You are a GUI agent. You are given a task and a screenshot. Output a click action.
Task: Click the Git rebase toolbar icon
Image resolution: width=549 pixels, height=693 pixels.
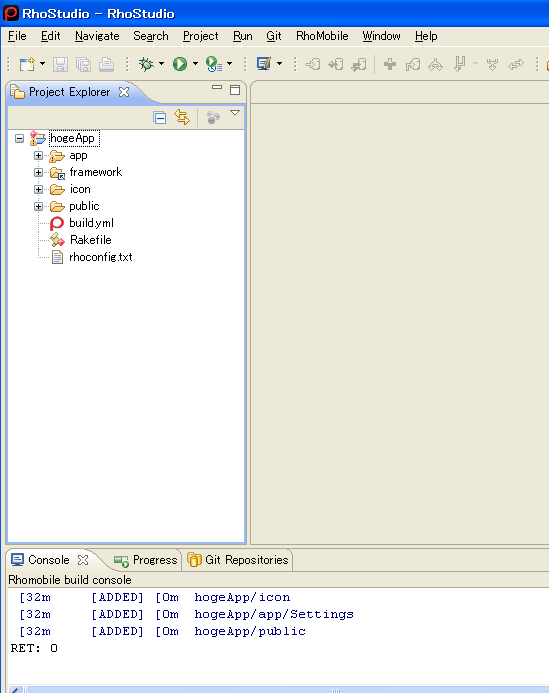[x=492, y=65]
